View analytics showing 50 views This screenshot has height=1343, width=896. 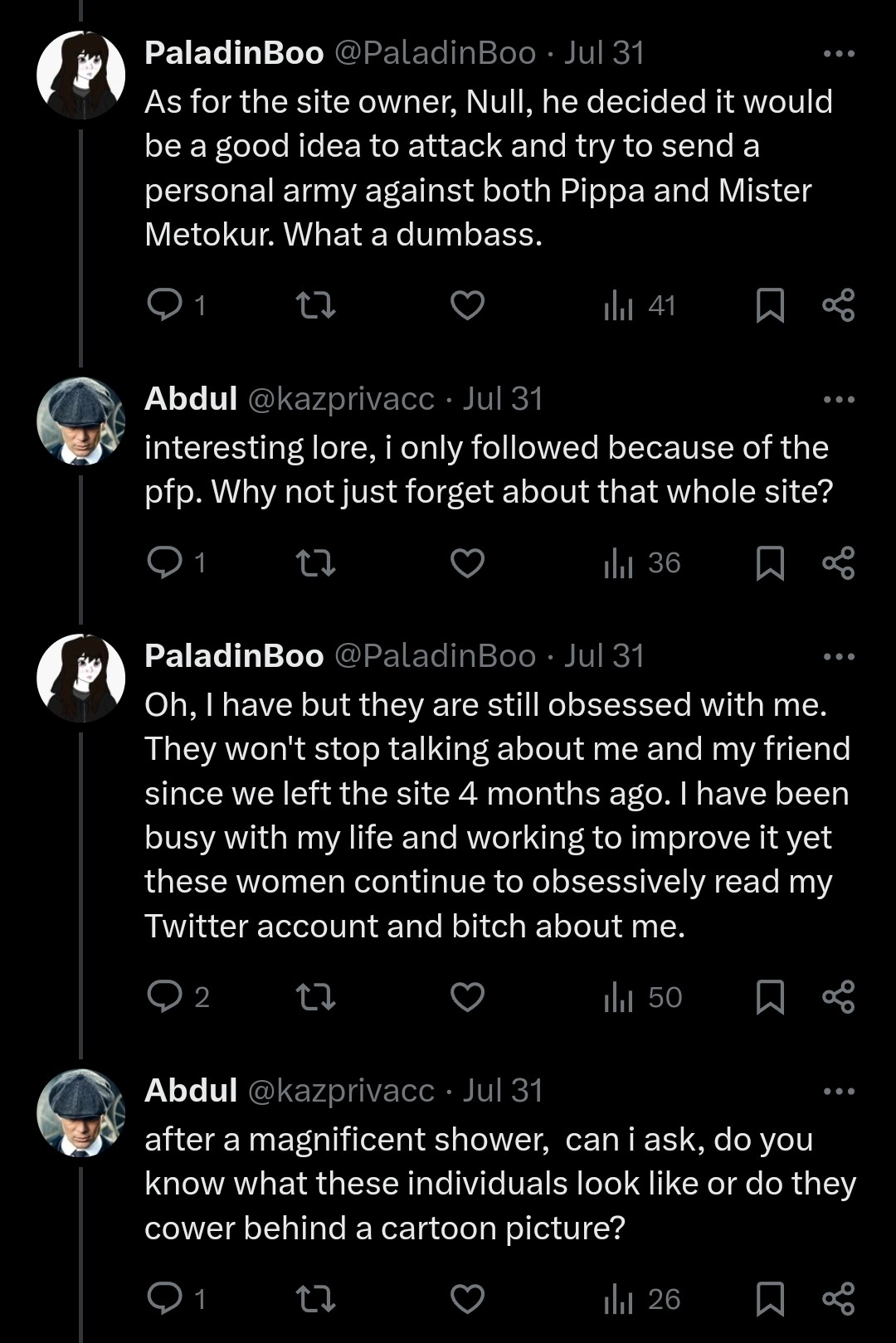pos(642,997)
